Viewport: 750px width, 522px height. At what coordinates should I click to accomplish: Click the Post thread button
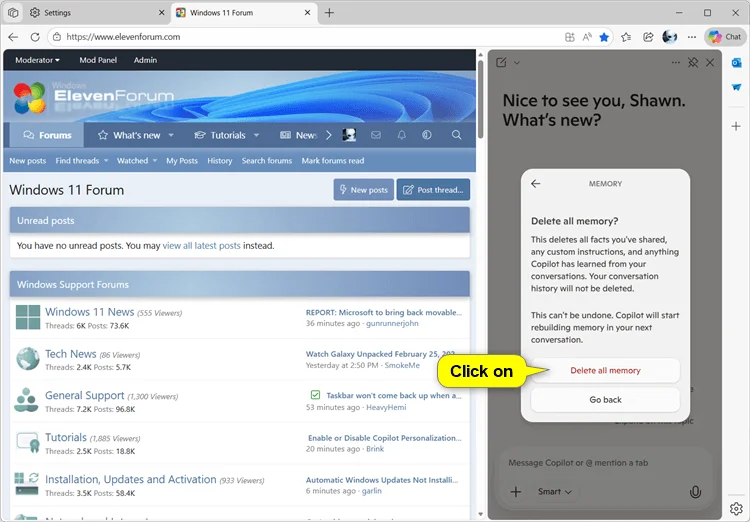pyautogui.click(x=433, y=190)
